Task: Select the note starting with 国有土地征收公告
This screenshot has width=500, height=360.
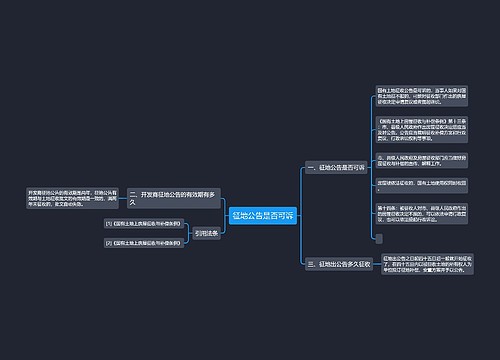Action: pos(422,96)
